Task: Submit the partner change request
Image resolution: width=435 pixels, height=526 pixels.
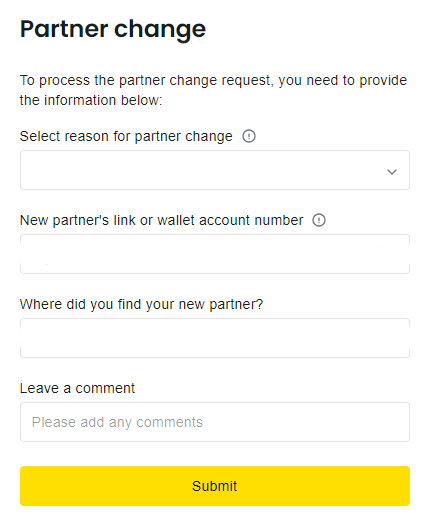Action: coord(215,486)
